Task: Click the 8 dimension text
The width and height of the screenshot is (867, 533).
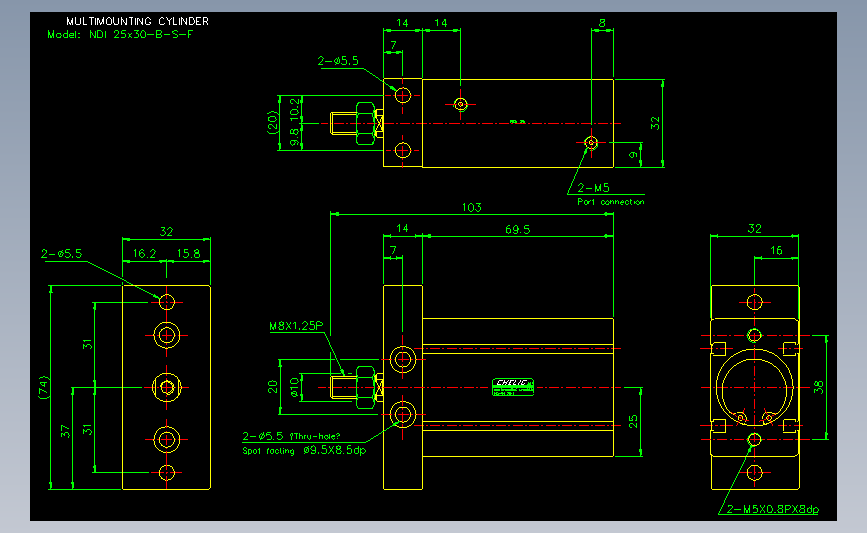Action: (602, 23)
